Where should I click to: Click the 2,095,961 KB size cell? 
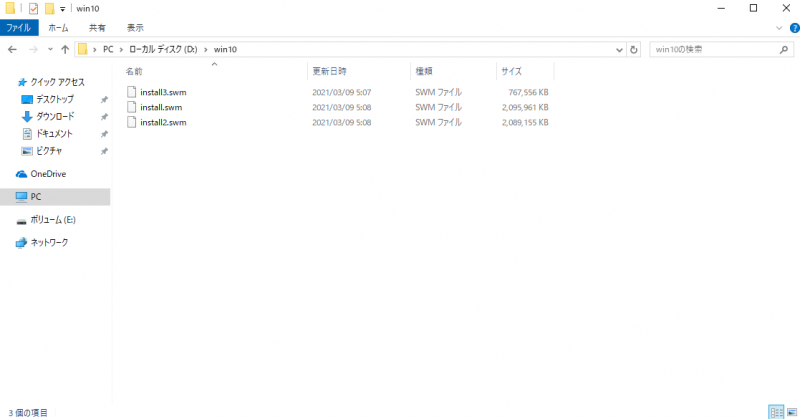[x=525, y=107]
